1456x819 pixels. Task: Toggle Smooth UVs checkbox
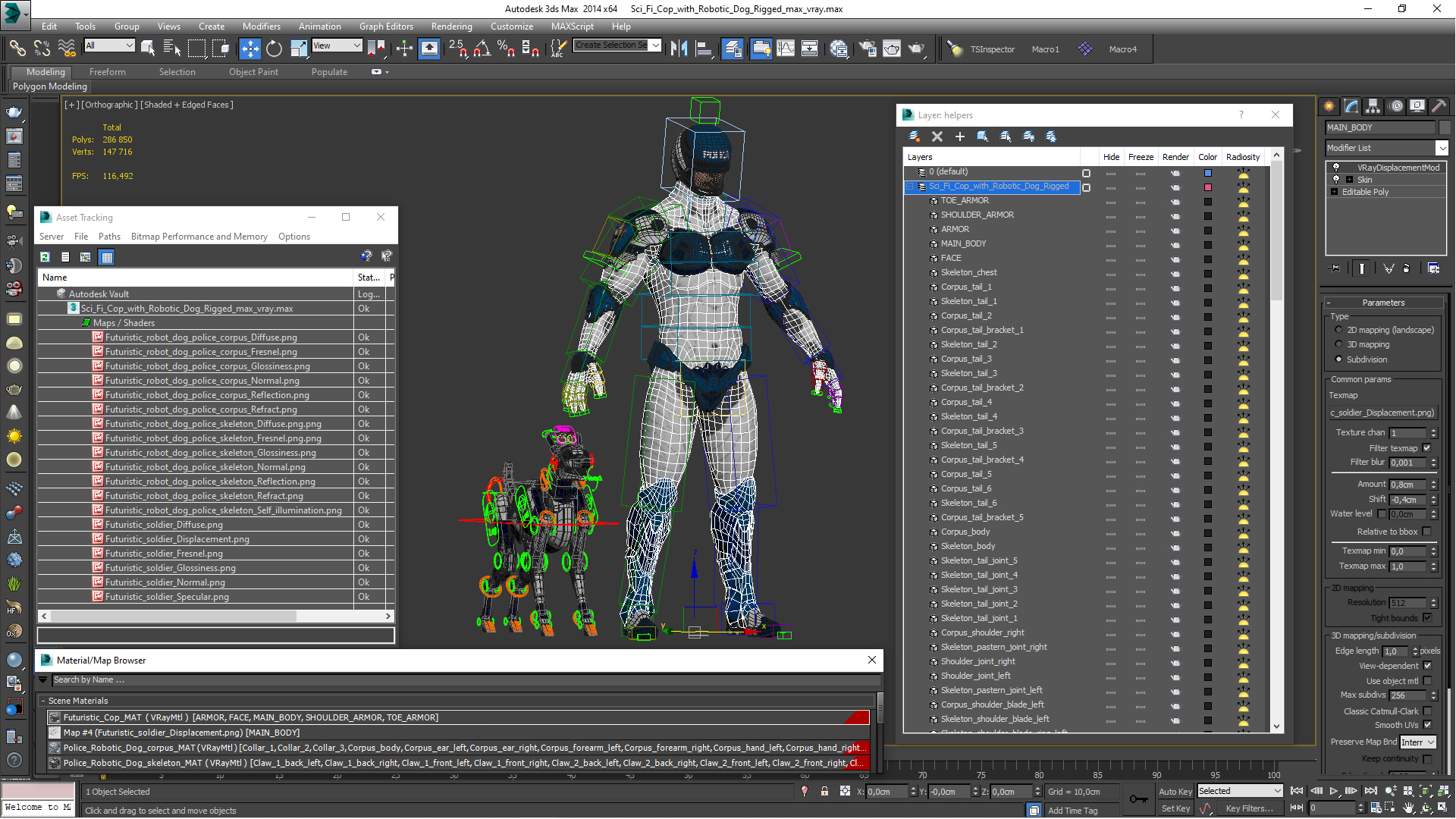[x=1427, y=725]
